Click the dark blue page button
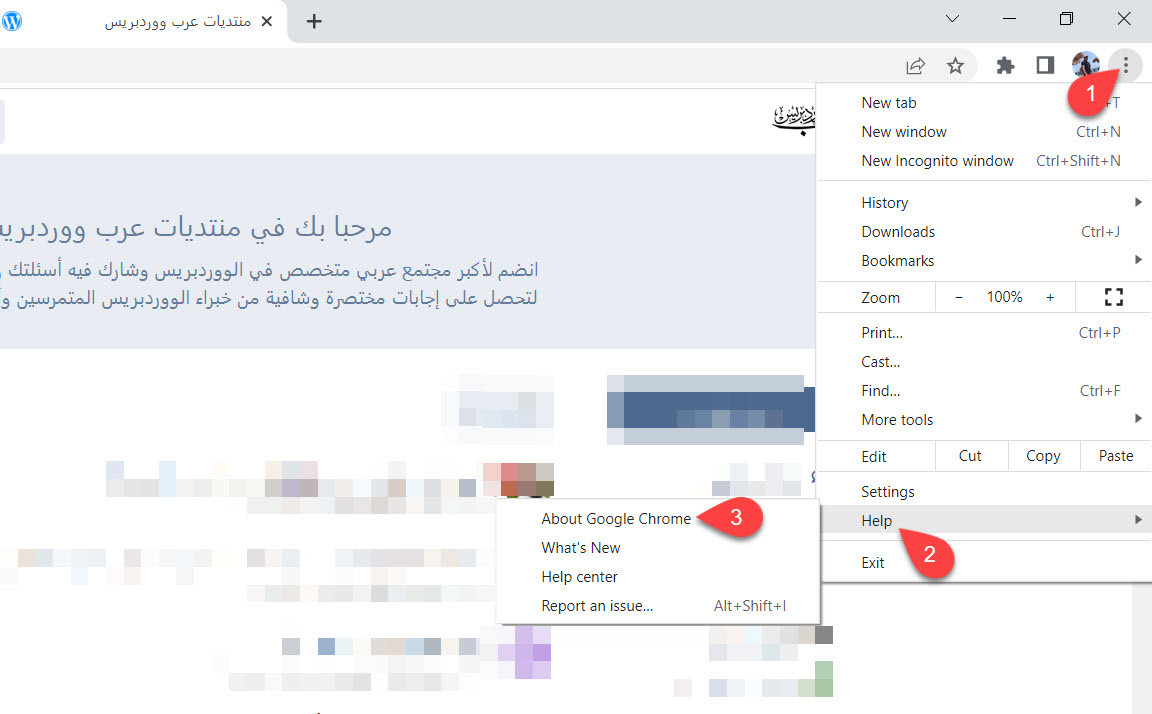1152x714 pixels. pyautogui.click(x=711, y=410)
